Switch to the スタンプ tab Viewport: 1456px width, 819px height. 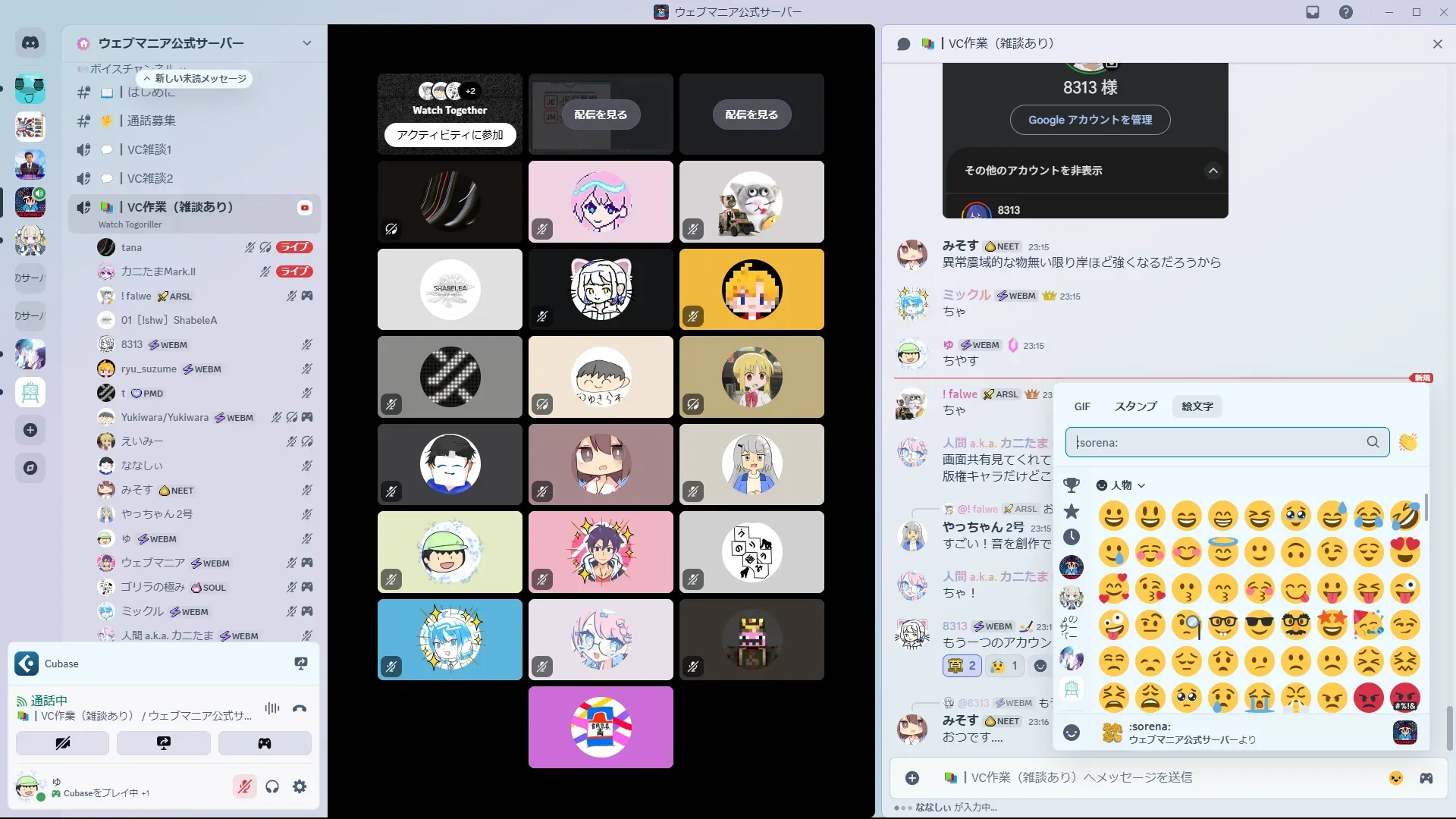[x=1135, y=406]
